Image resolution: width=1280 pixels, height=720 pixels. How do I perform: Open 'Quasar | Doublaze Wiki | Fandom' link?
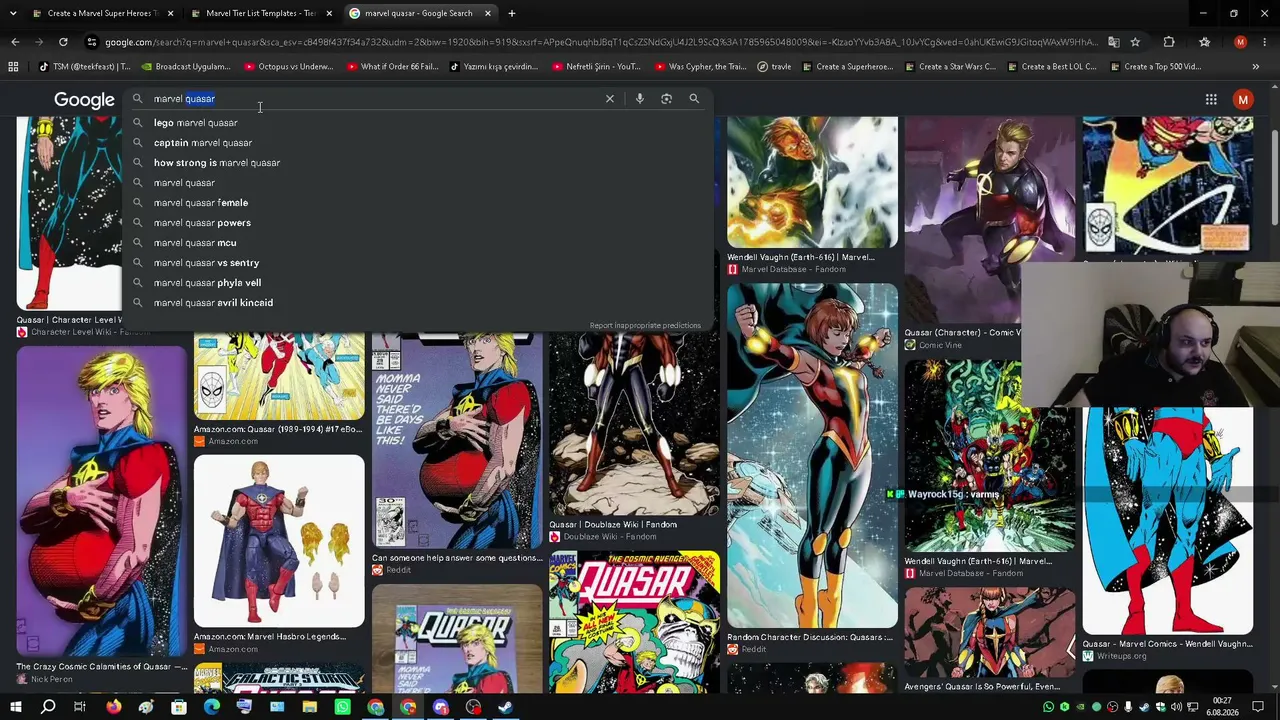coord(613,524)
